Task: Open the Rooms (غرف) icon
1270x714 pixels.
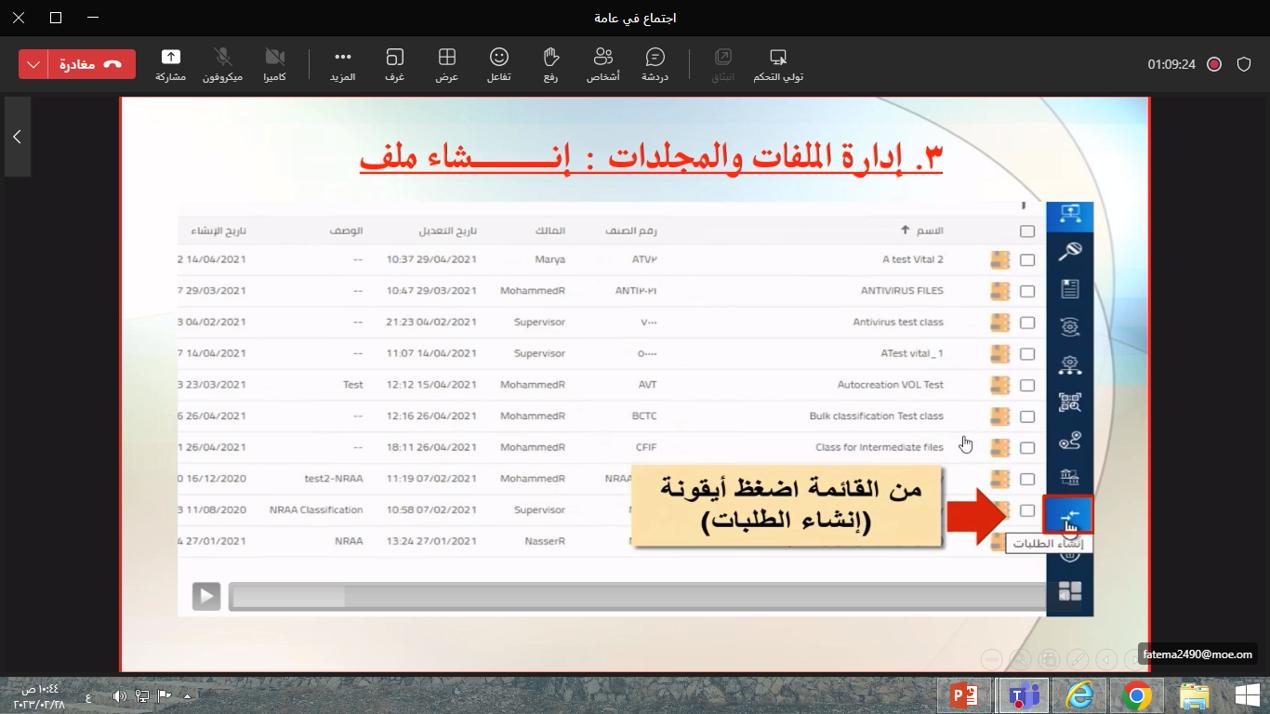Action: (394, 64)
